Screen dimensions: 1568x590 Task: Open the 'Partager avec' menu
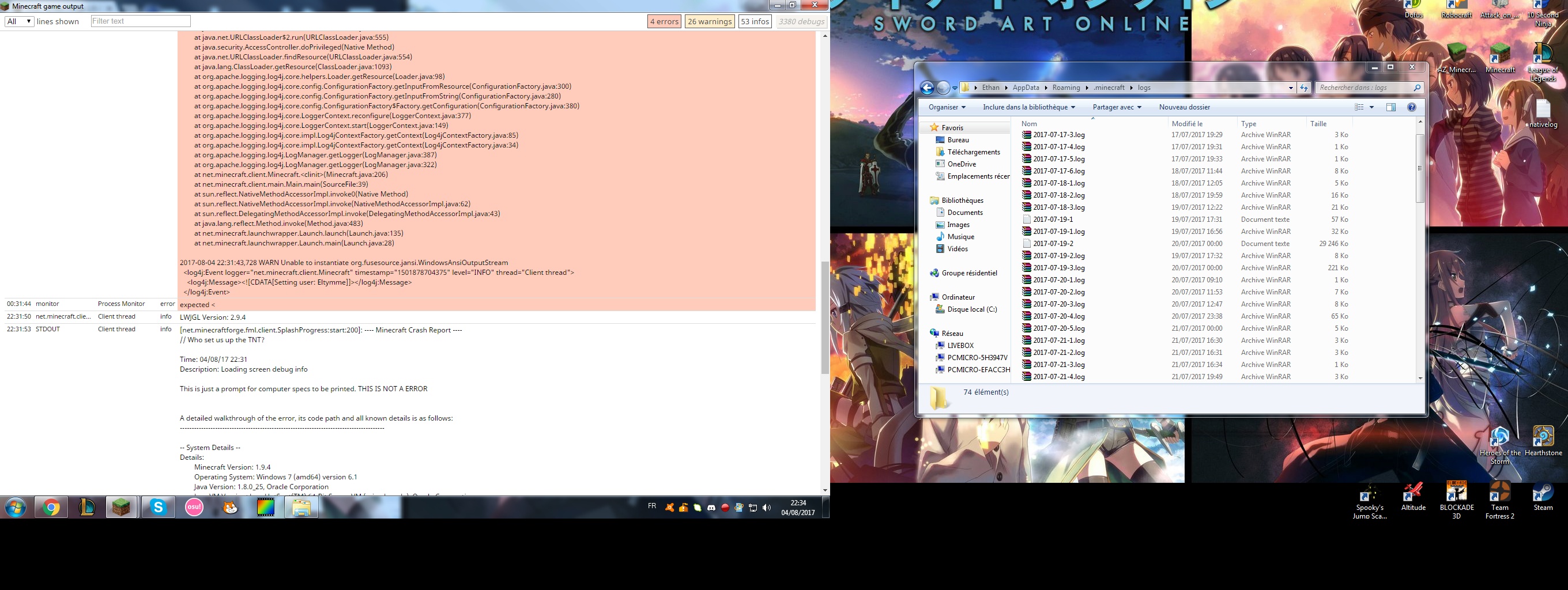[x=1117, y=107]
